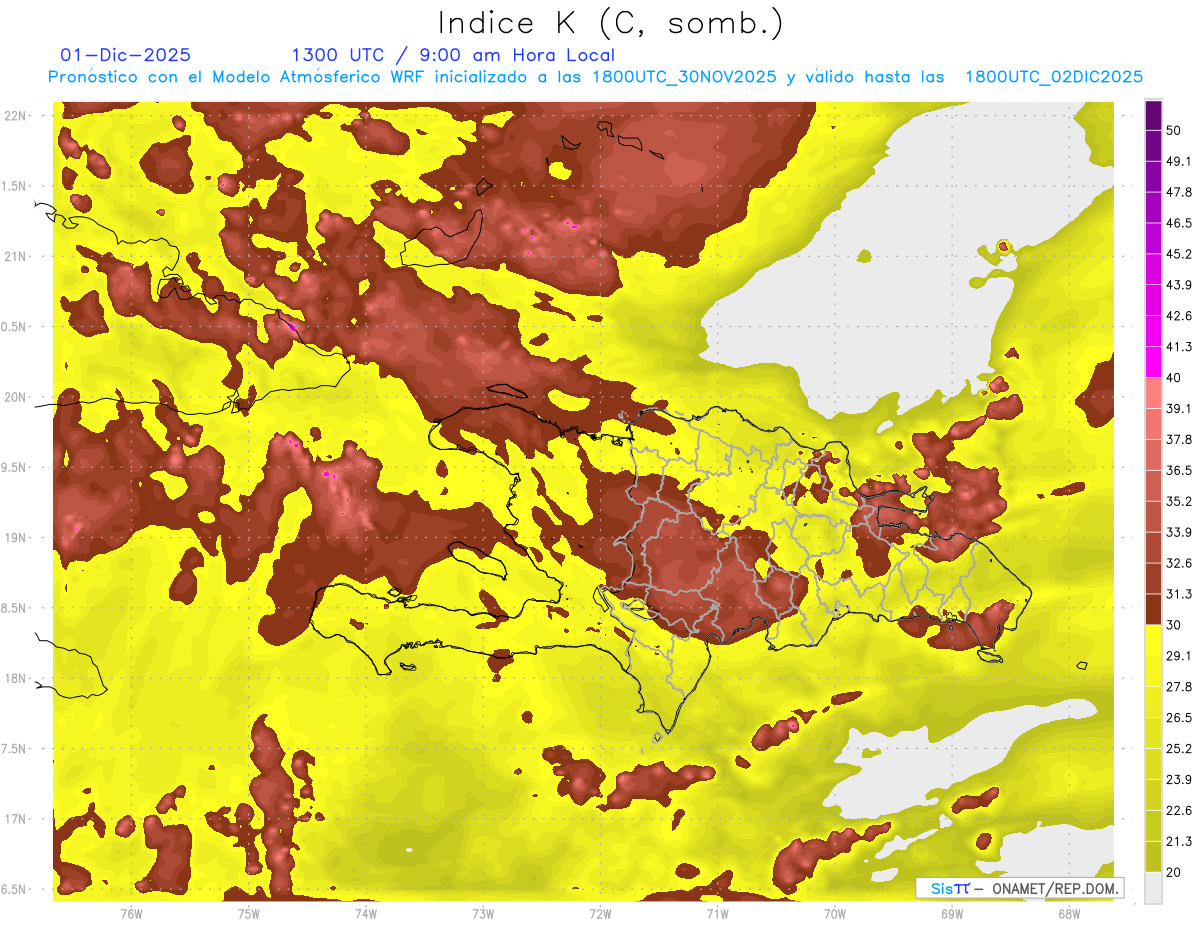Click the colorbar value "46.5"

click(1180, 223)
